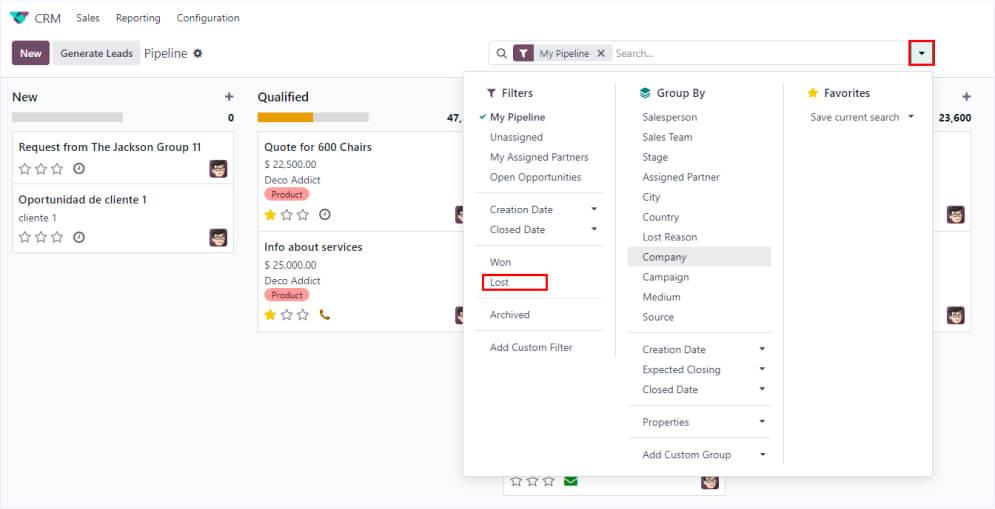
Task: Open the Configuration menu
Action: coord(208,18)
